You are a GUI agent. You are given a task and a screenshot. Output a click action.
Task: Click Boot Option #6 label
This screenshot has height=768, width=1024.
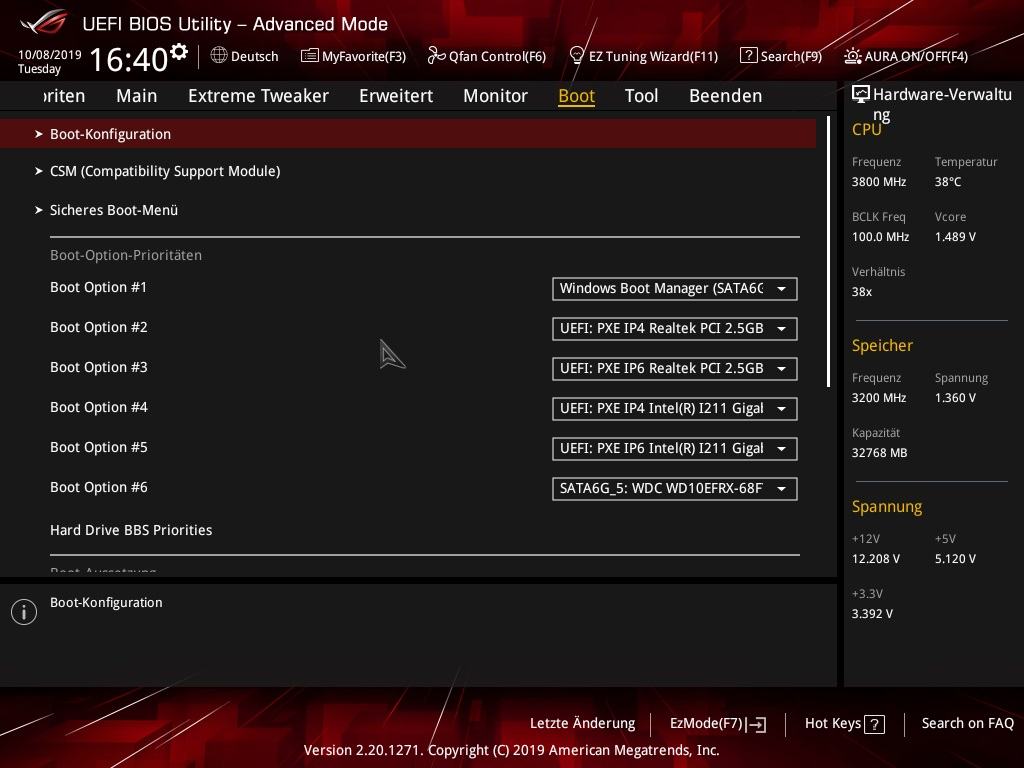coord(99,487)
